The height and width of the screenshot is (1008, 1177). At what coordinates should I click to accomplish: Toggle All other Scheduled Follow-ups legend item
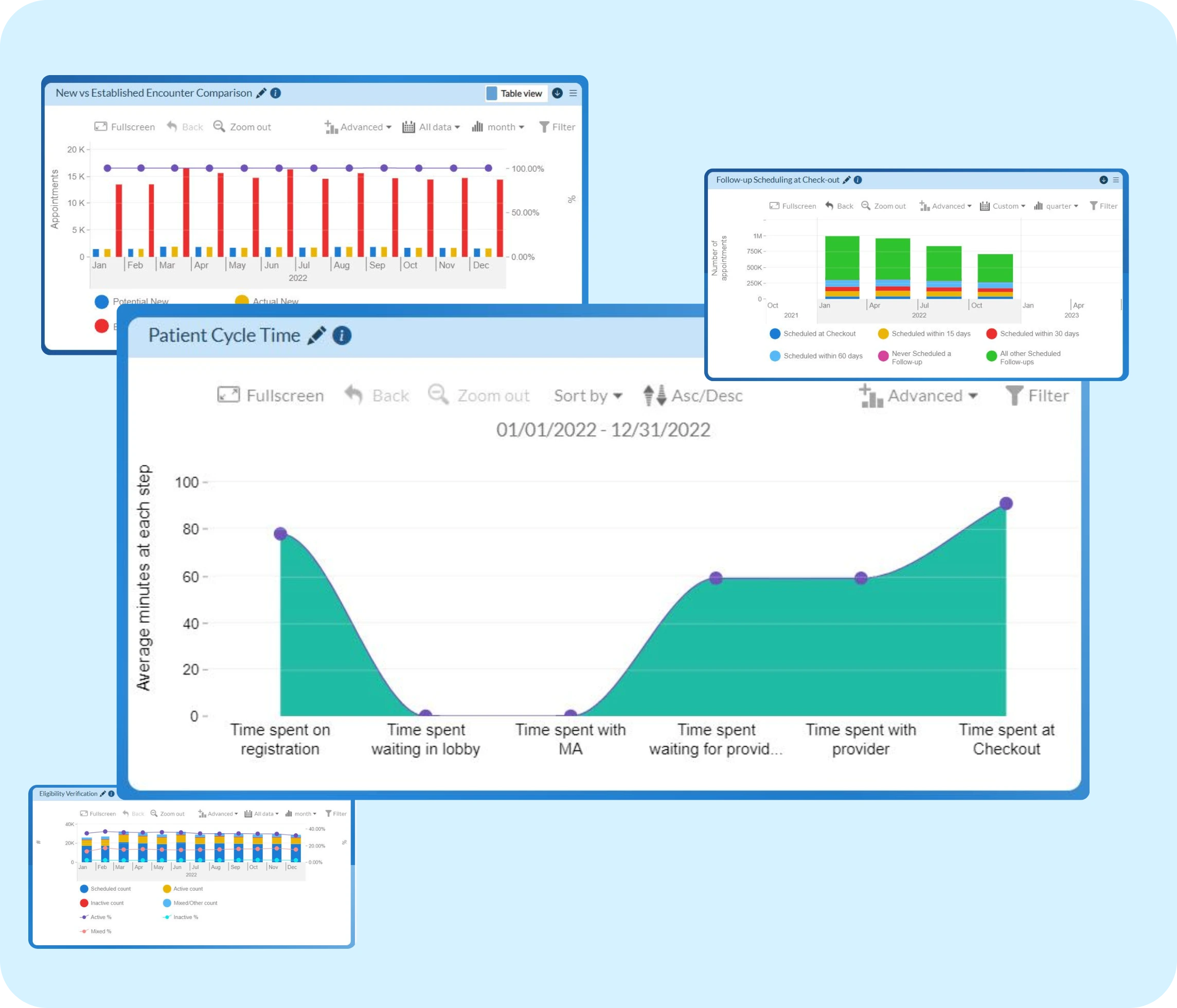tap(1024, 357)
